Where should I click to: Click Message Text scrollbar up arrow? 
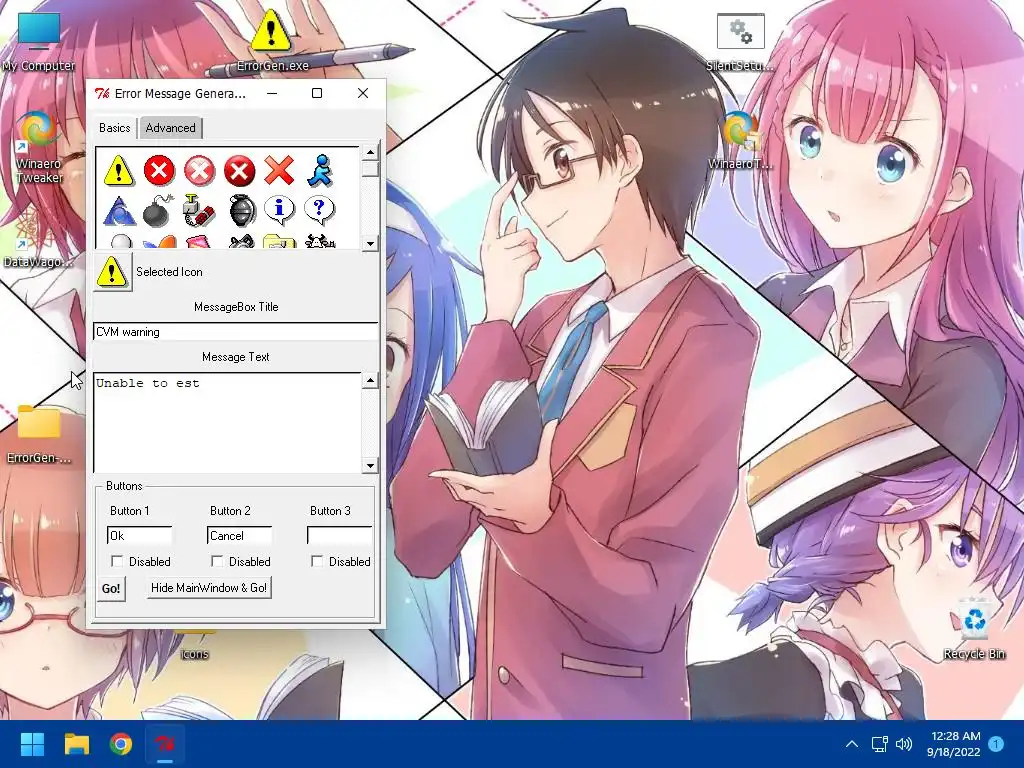370,380
